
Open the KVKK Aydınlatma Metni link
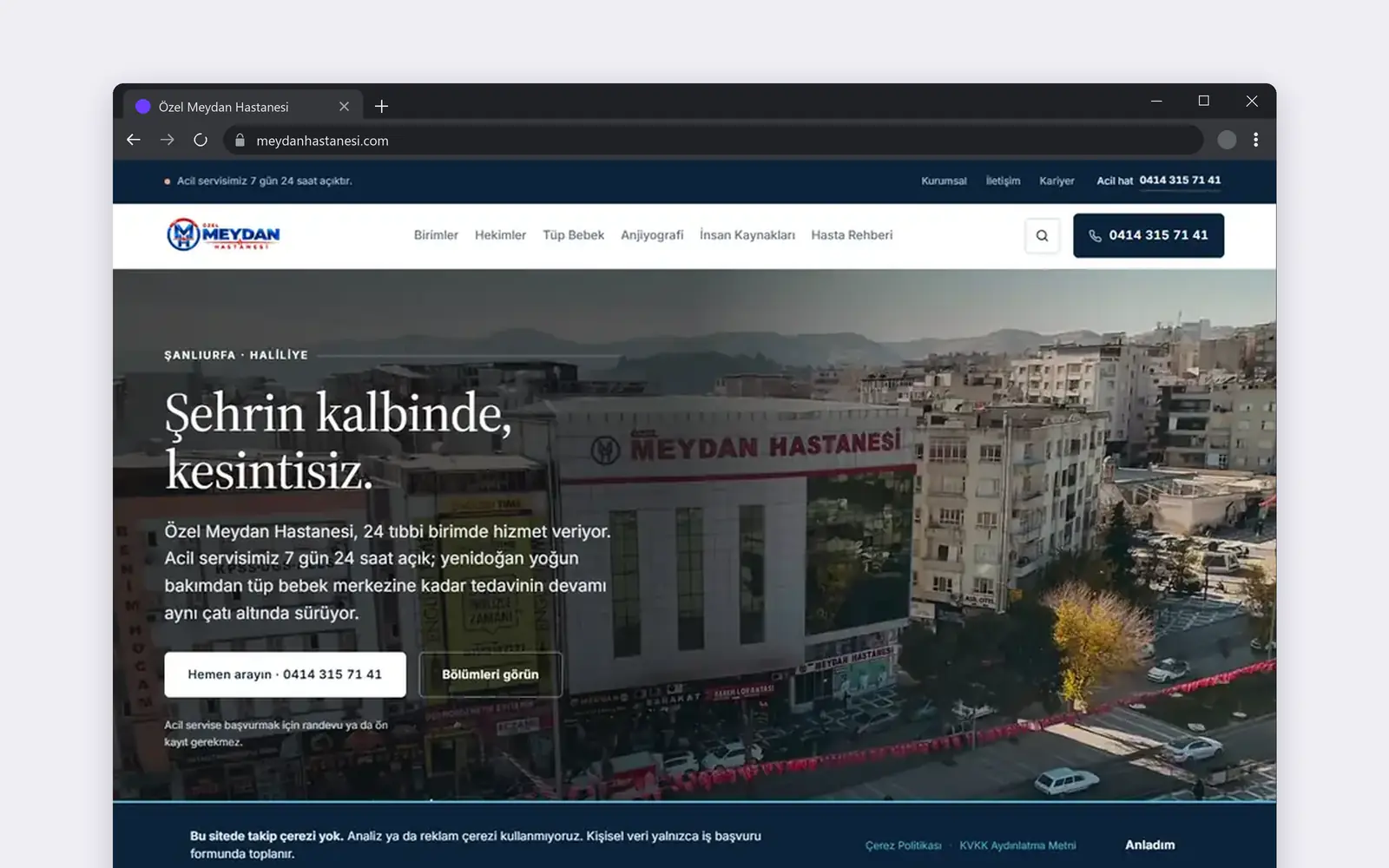pos(1017,845)
